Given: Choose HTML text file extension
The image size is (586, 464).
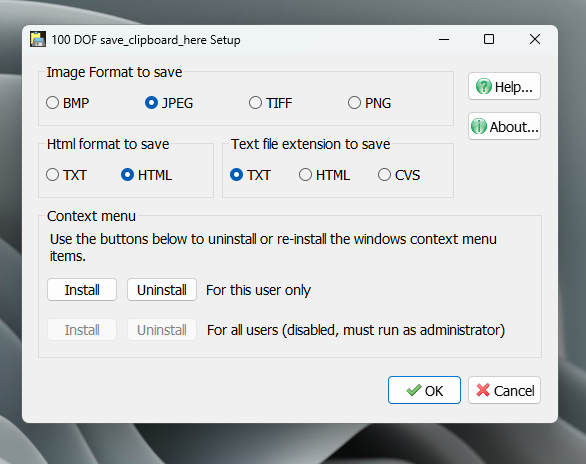Looking at the screenshot, I should tap(324, 175).
